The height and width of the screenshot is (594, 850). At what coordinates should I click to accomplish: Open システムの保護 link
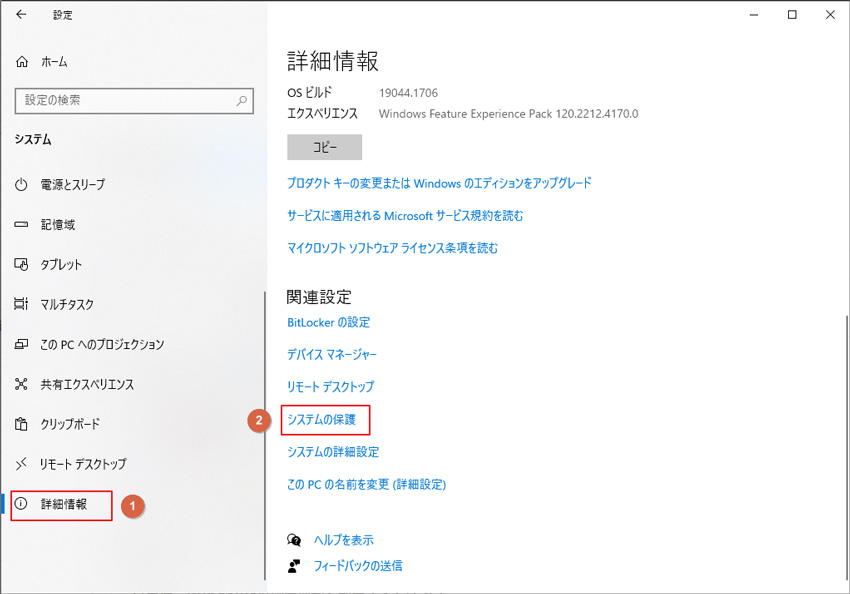pos(321,419)
